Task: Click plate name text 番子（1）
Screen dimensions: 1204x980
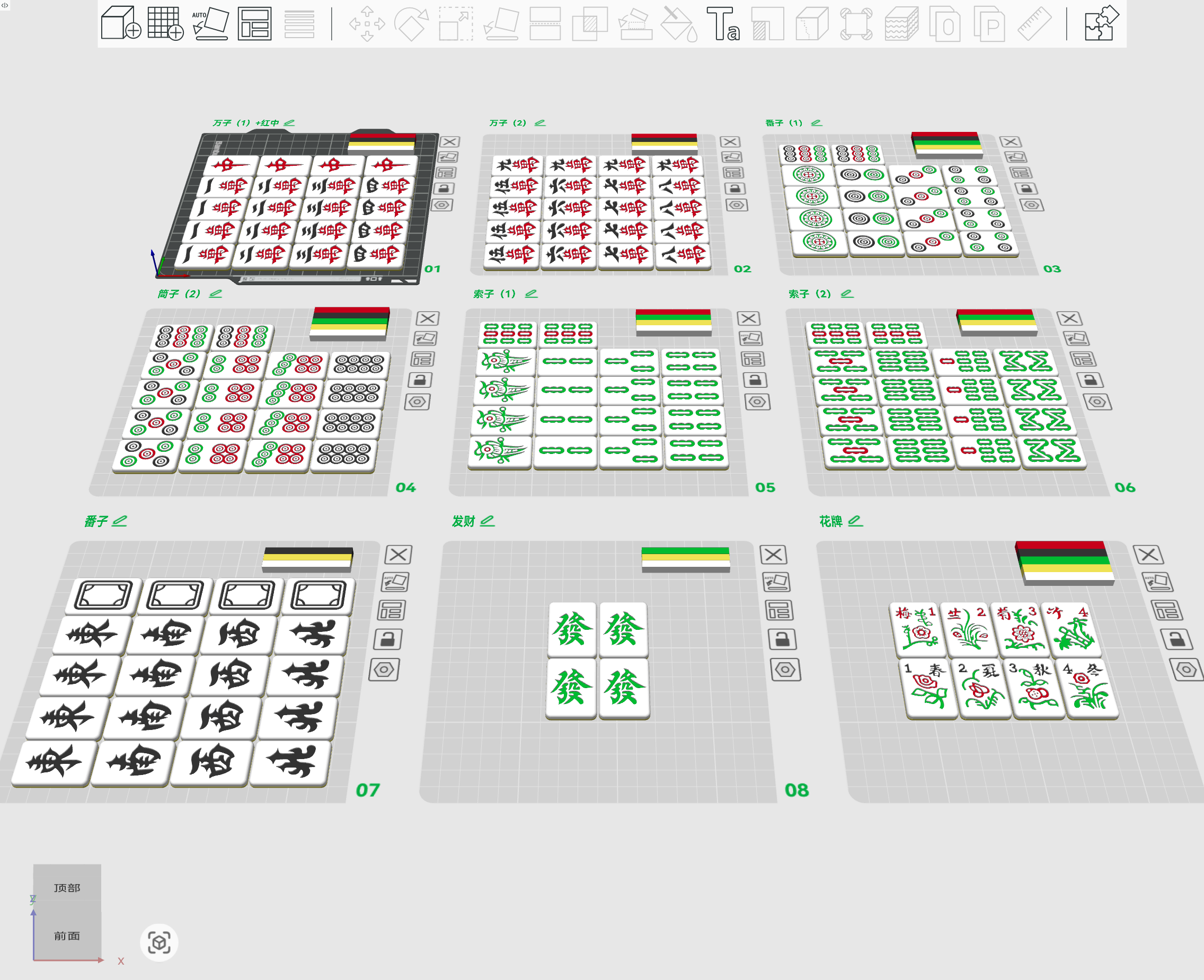Action: [784, 122]
